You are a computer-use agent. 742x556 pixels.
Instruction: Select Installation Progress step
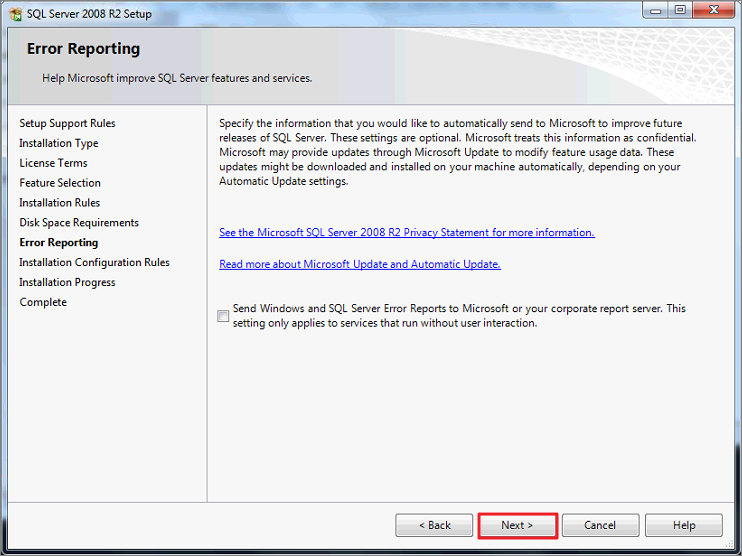[x=67, y=282]
